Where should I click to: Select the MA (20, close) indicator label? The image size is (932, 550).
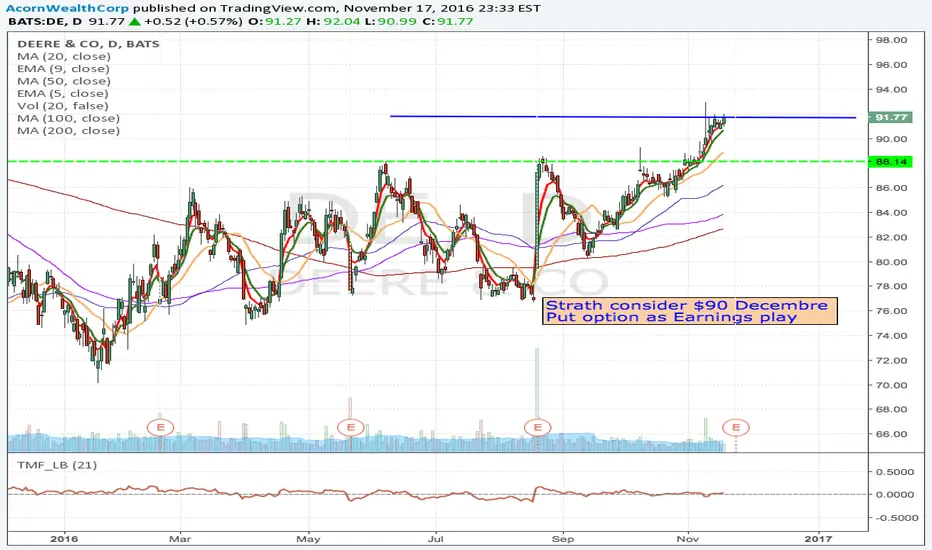click(x=64, y=56)
